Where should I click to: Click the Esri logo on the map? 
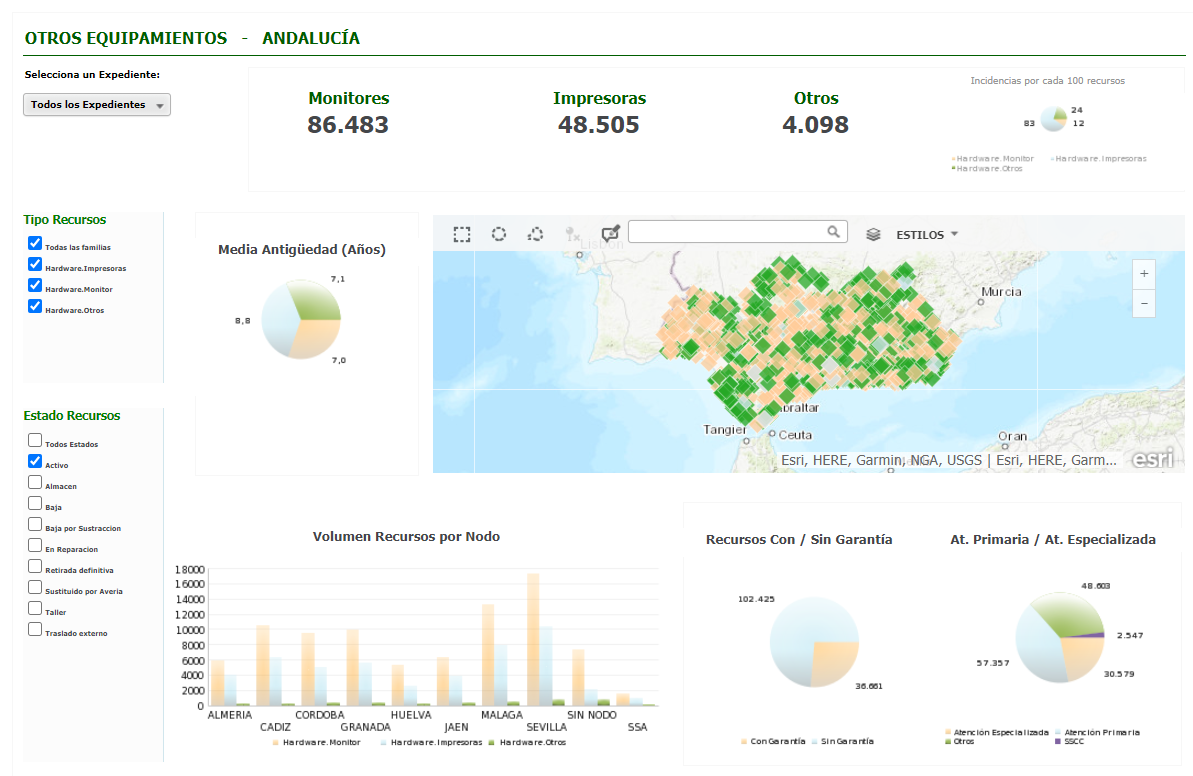coord(1153,459)
